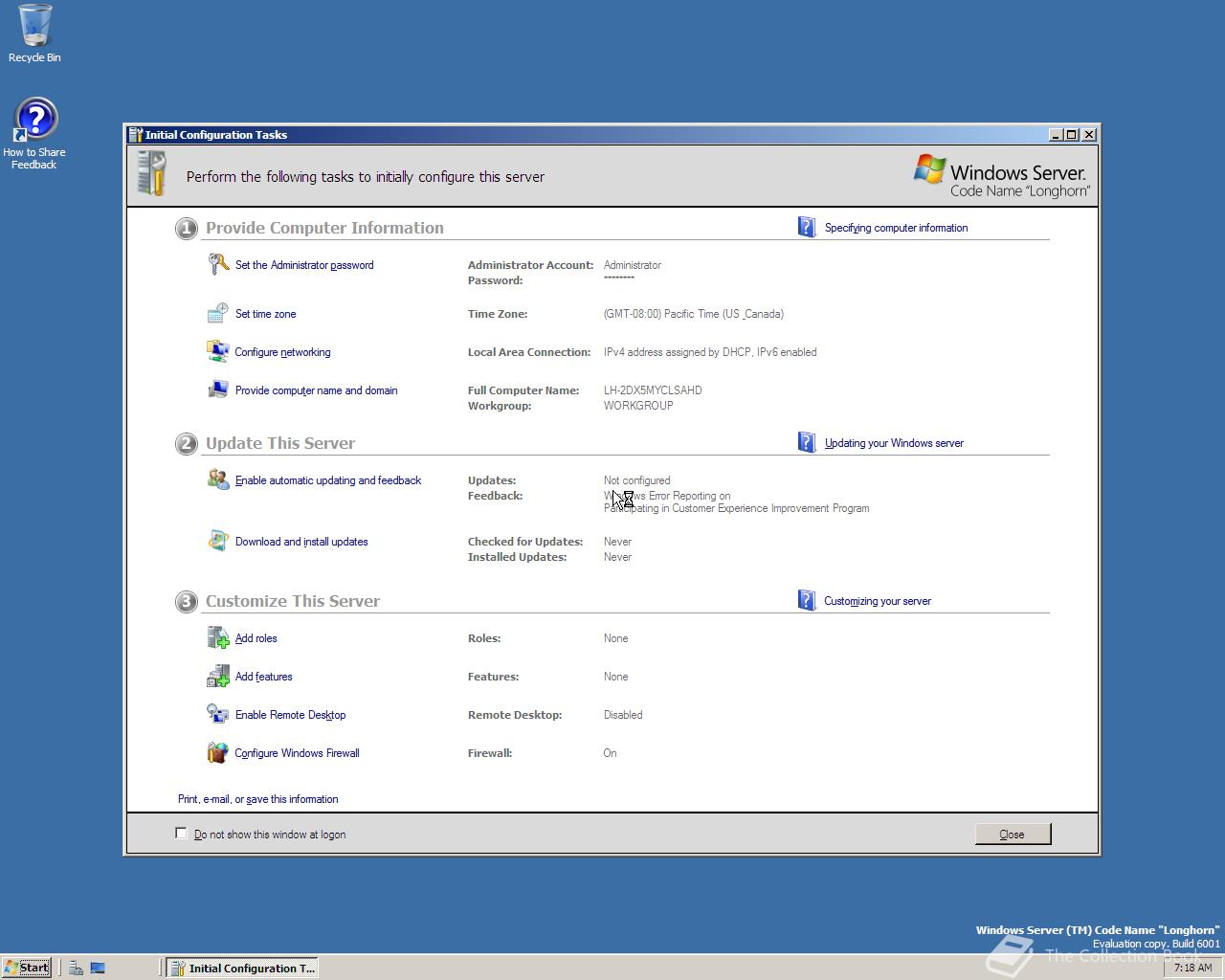Open Customizing your server help link

pos(878,601)
